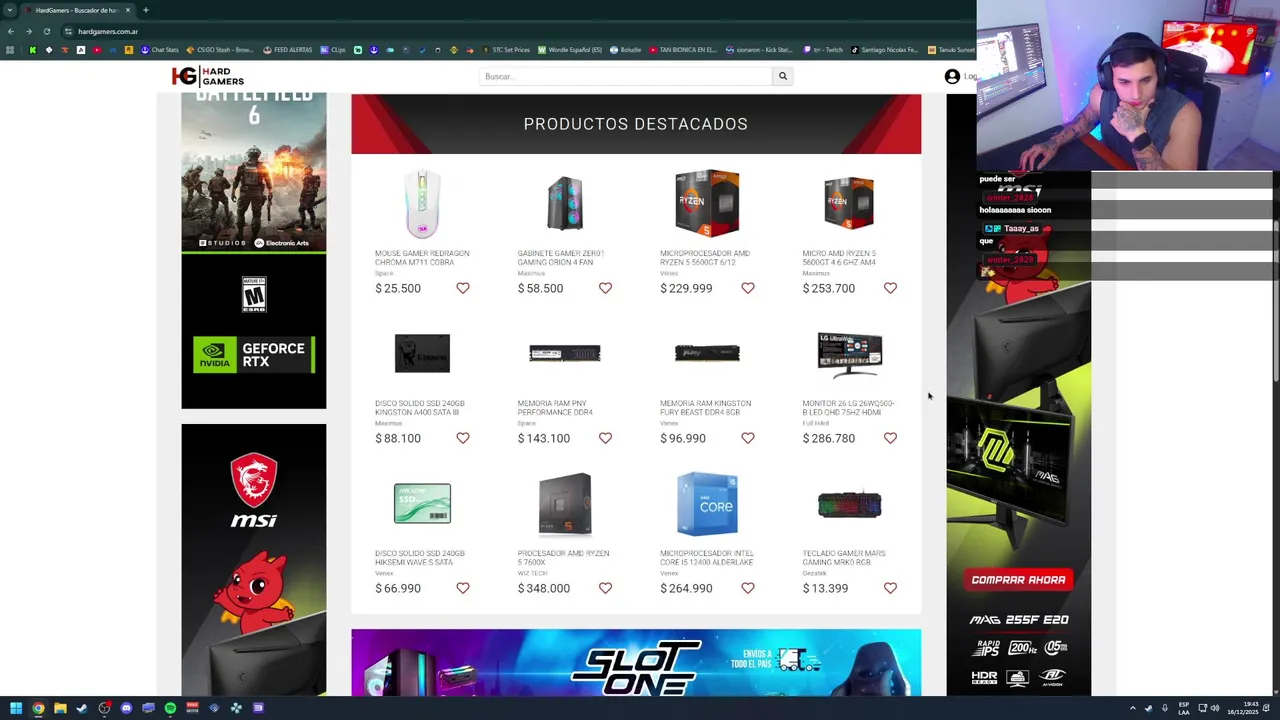Open Disco Solido SSD Hiksemi Wave link
This screenshot has height=720, width=1280.
(420, 558)
